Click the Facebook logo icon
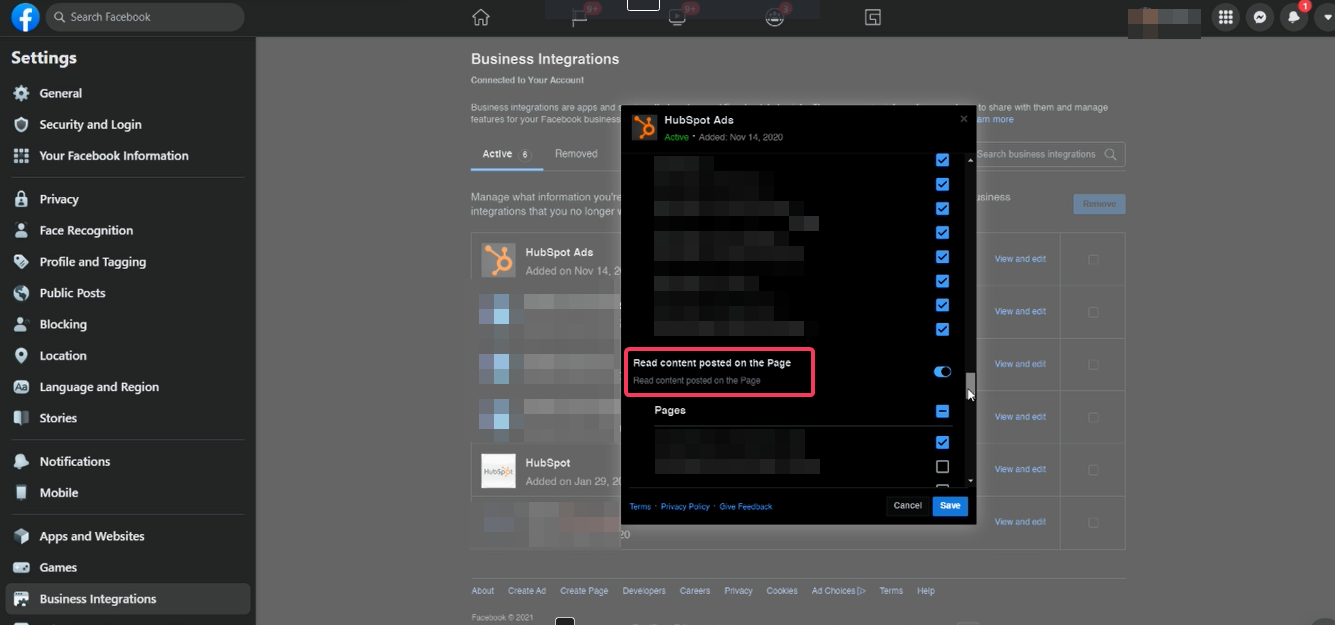Screen dimensions: 1335x625 (25, 17)
